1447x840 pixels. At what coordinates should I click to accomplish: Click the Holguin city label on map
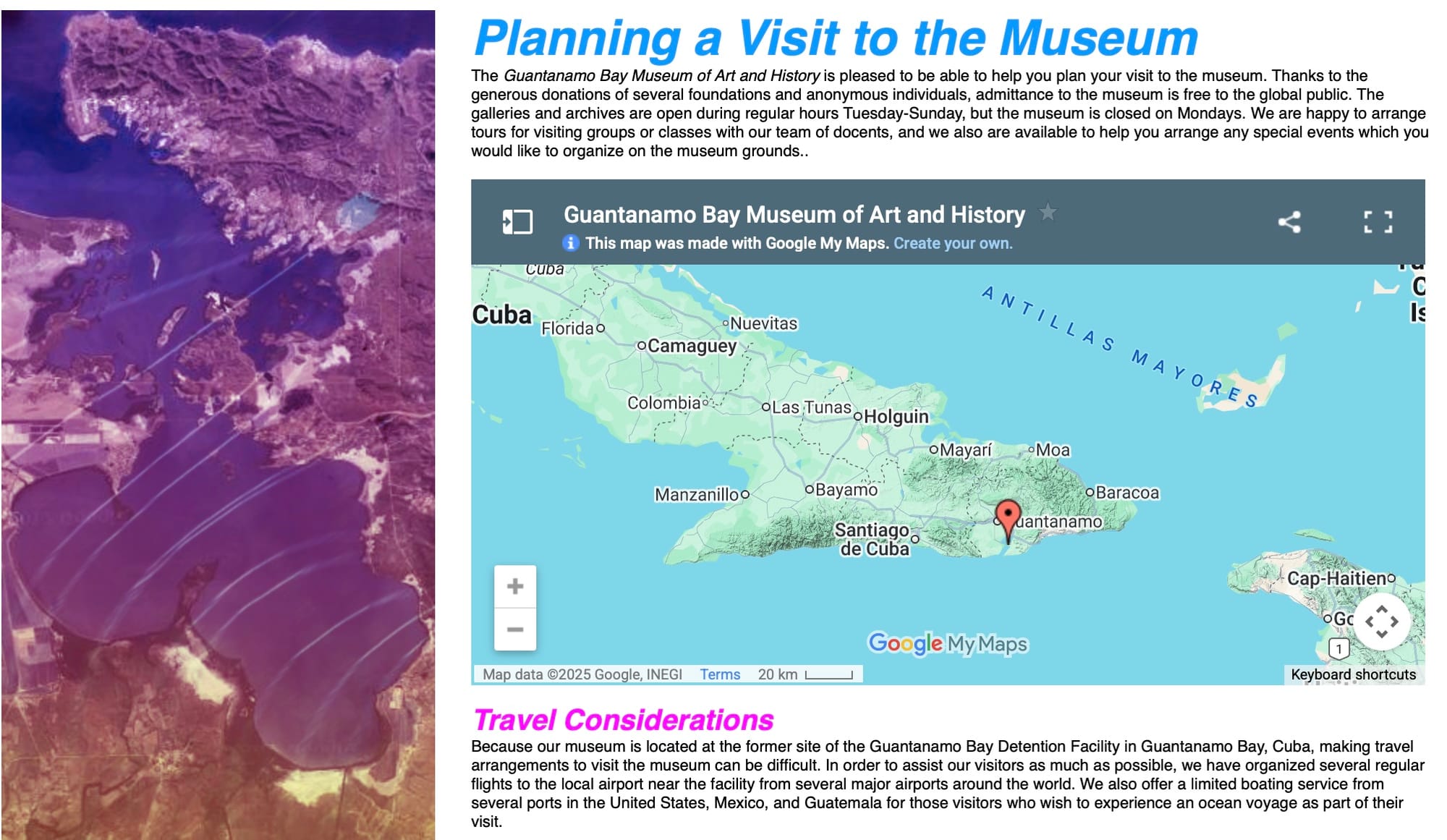tap(896, 417)
